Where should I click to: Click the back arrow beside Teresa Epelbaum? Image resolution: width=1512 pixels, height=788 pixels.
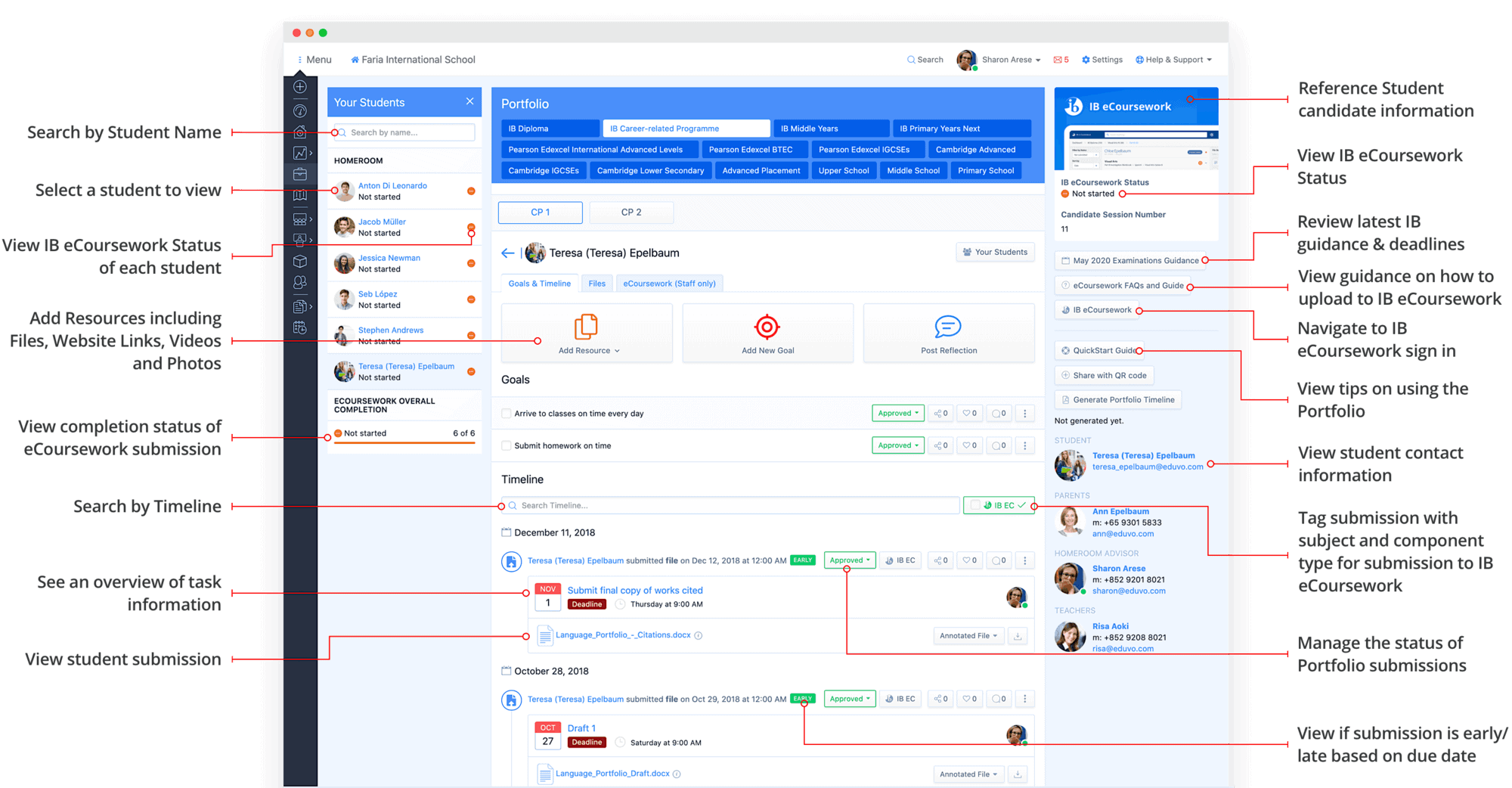click(507, 253)
